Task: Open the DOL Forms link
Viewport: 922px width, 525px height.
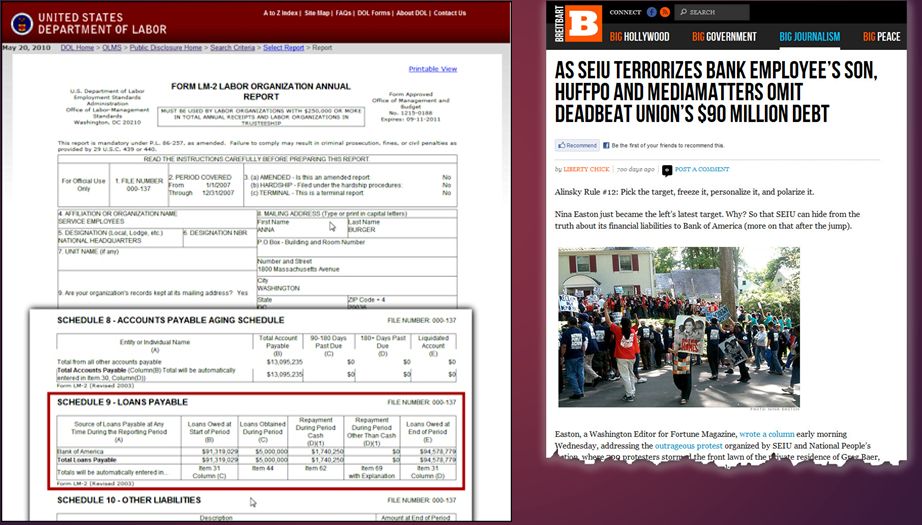Action: 373,13
